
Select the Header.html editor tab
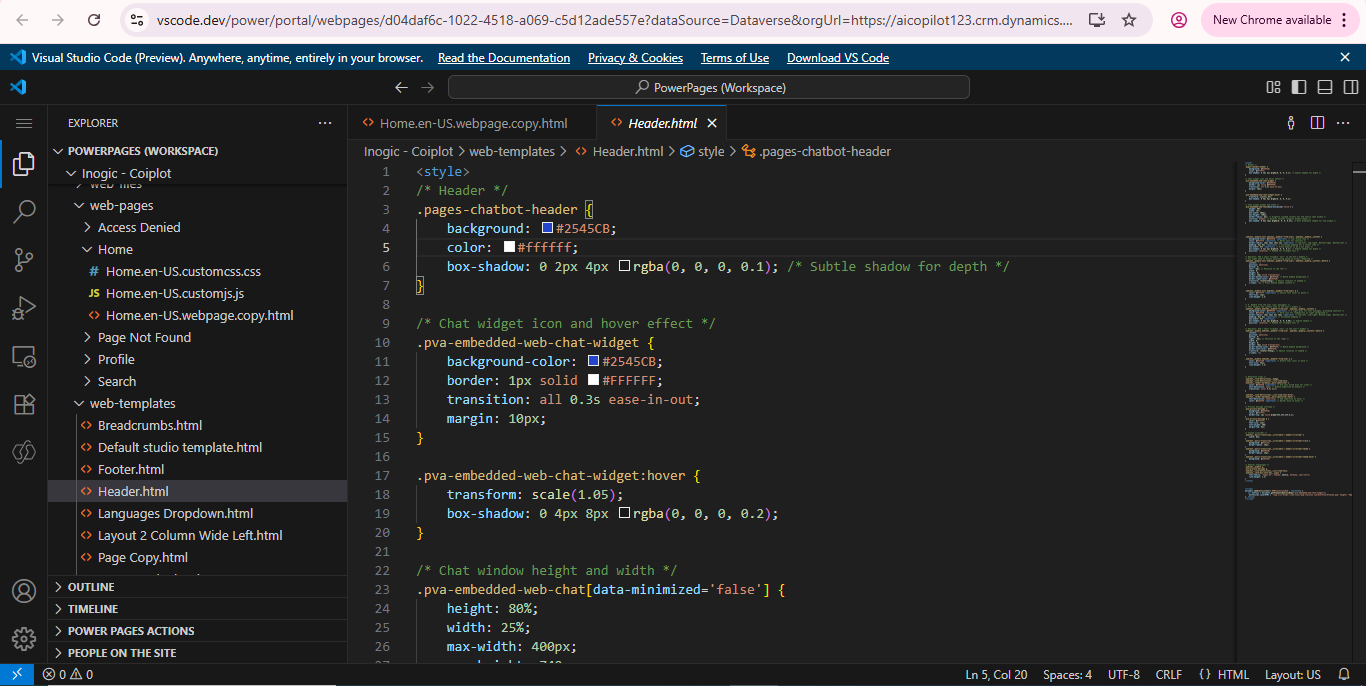coord(662,123)
